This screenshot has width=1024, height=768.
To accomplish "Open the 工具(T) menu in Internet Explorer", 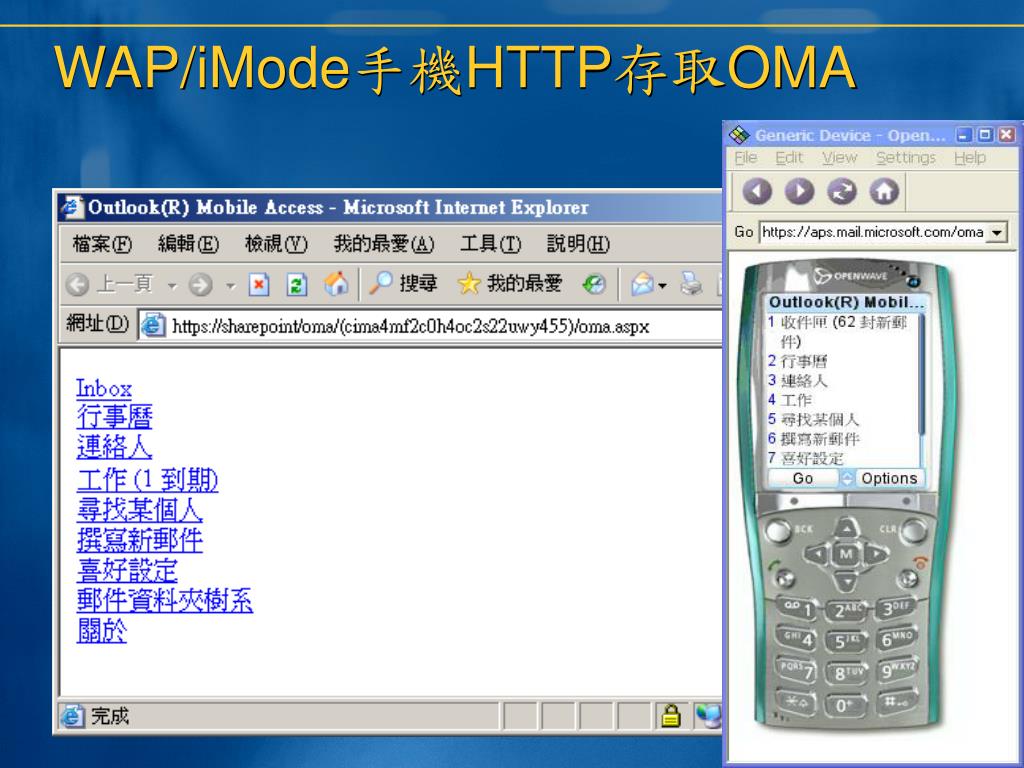I will 490,244.
